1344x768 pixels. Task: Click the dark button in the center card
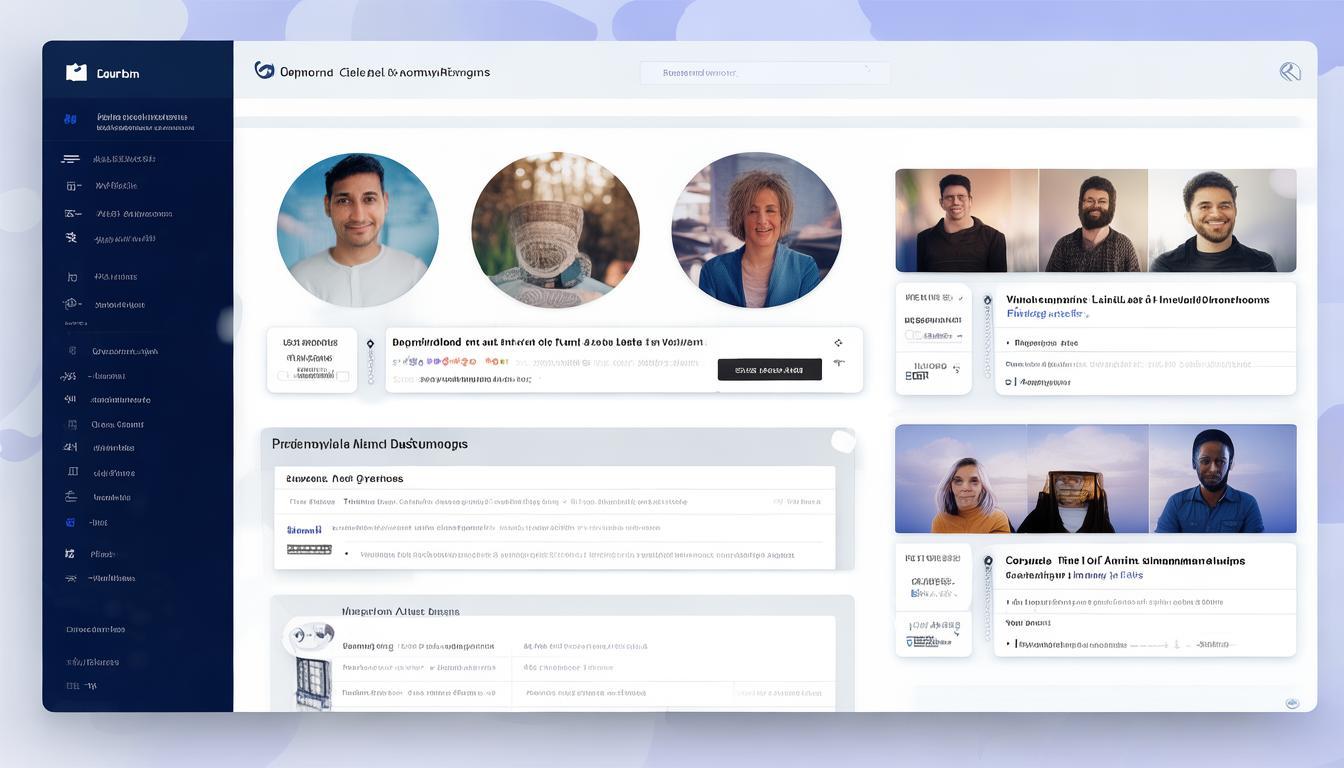769,370
